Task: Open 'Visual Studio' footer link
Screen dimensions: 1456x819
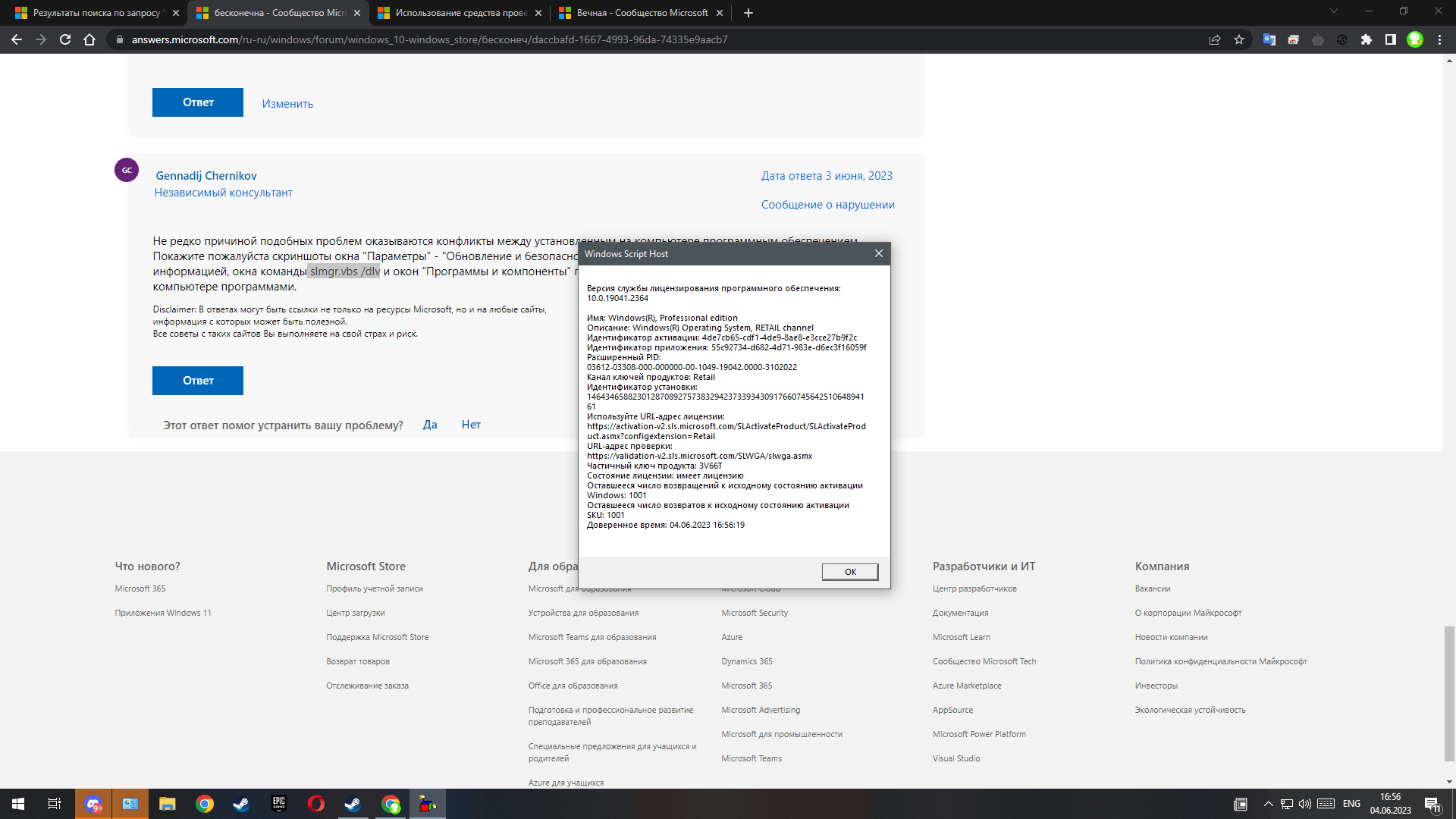Action: pyautogui.click(x=956, y=758)
